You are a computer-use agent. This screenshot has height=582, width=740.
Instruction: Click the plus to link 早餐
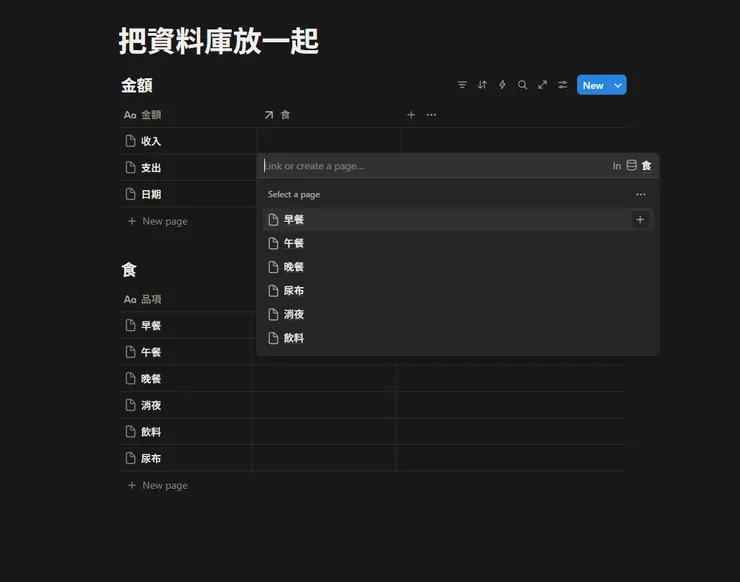640,219
